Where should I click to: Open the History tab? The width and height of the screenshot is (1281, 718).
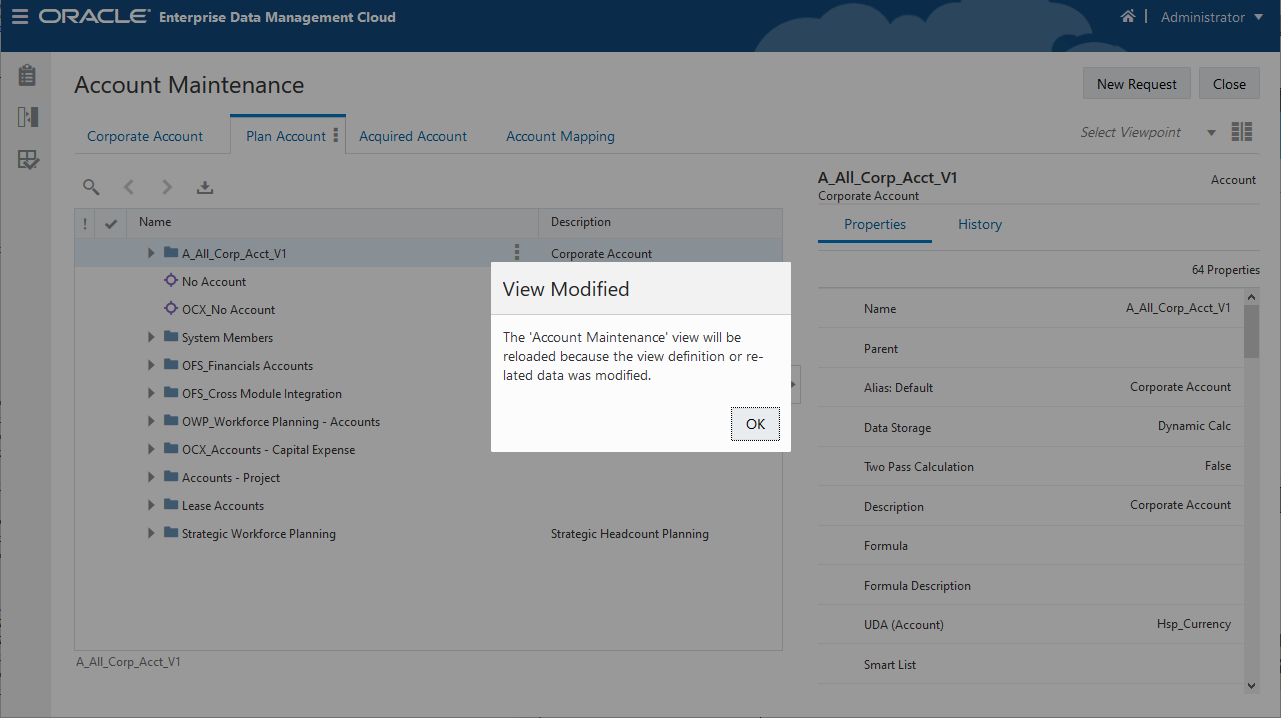pyautogui.click(x=979, y=224)
